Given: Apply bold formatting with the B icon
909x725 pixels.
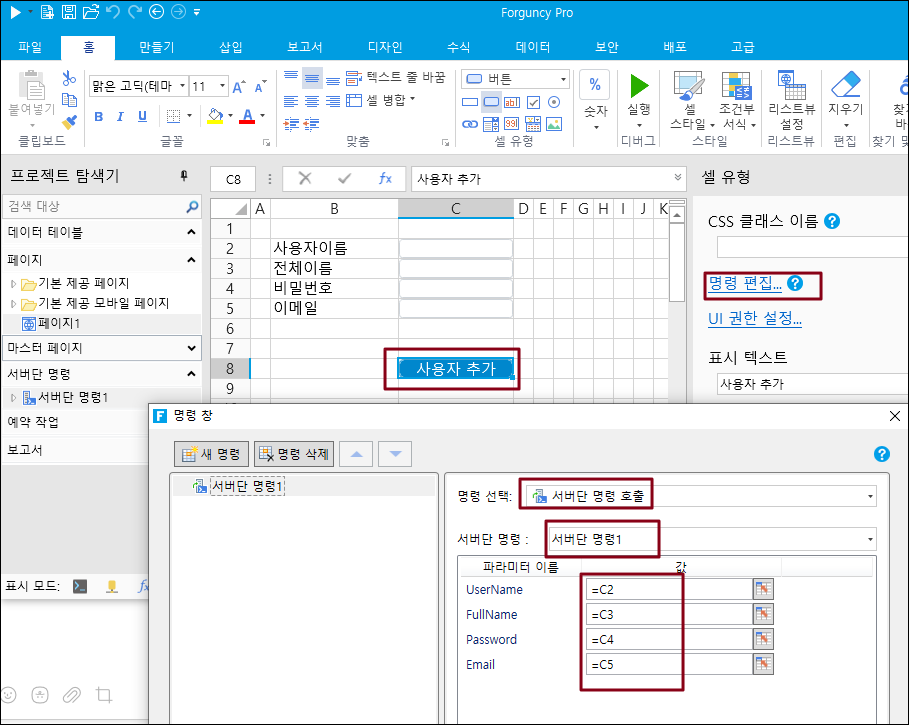Looking at the screenshot, I should tap(99, 116).
